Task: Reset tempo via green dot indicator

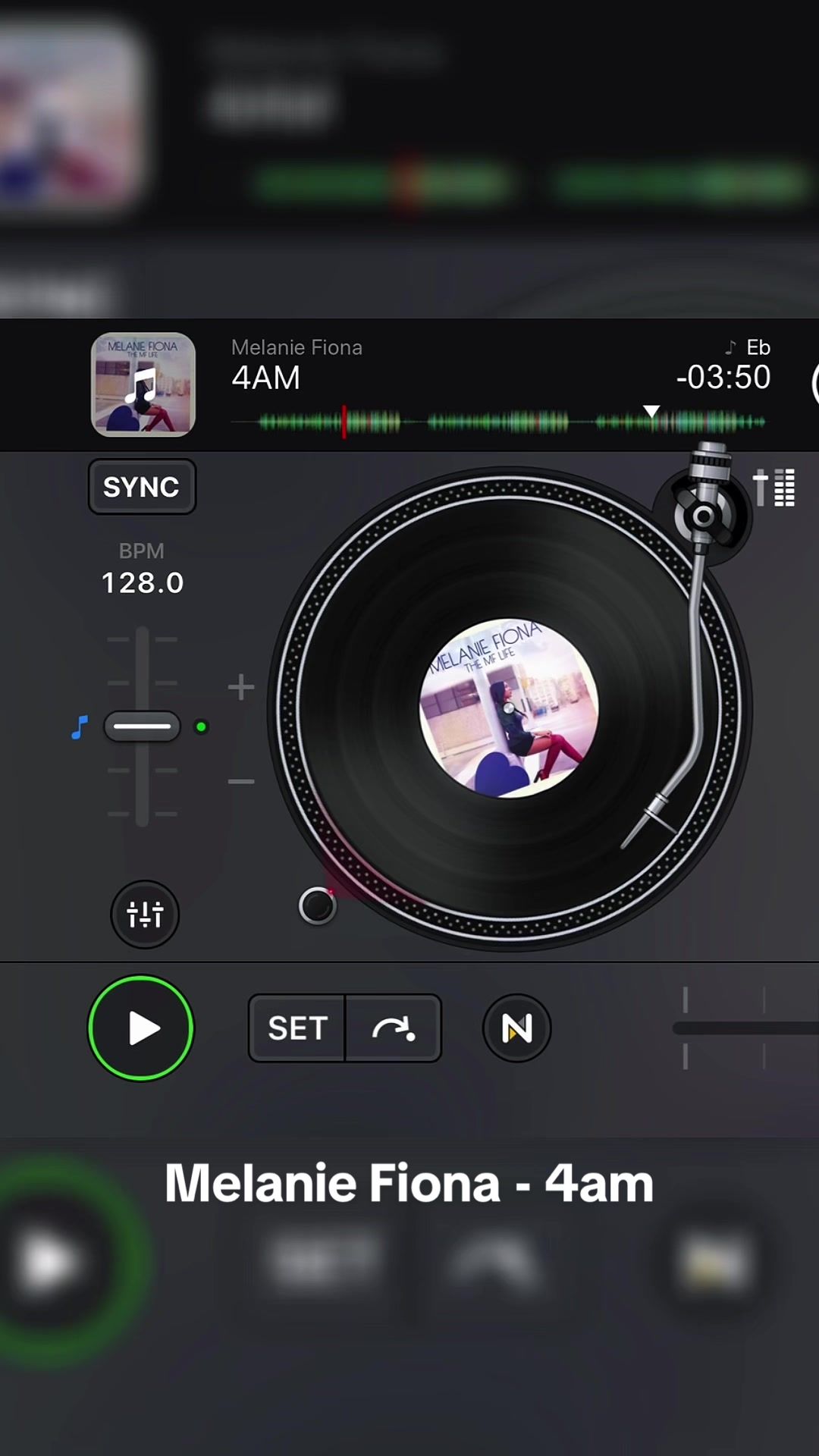Action: pos(201,727)
